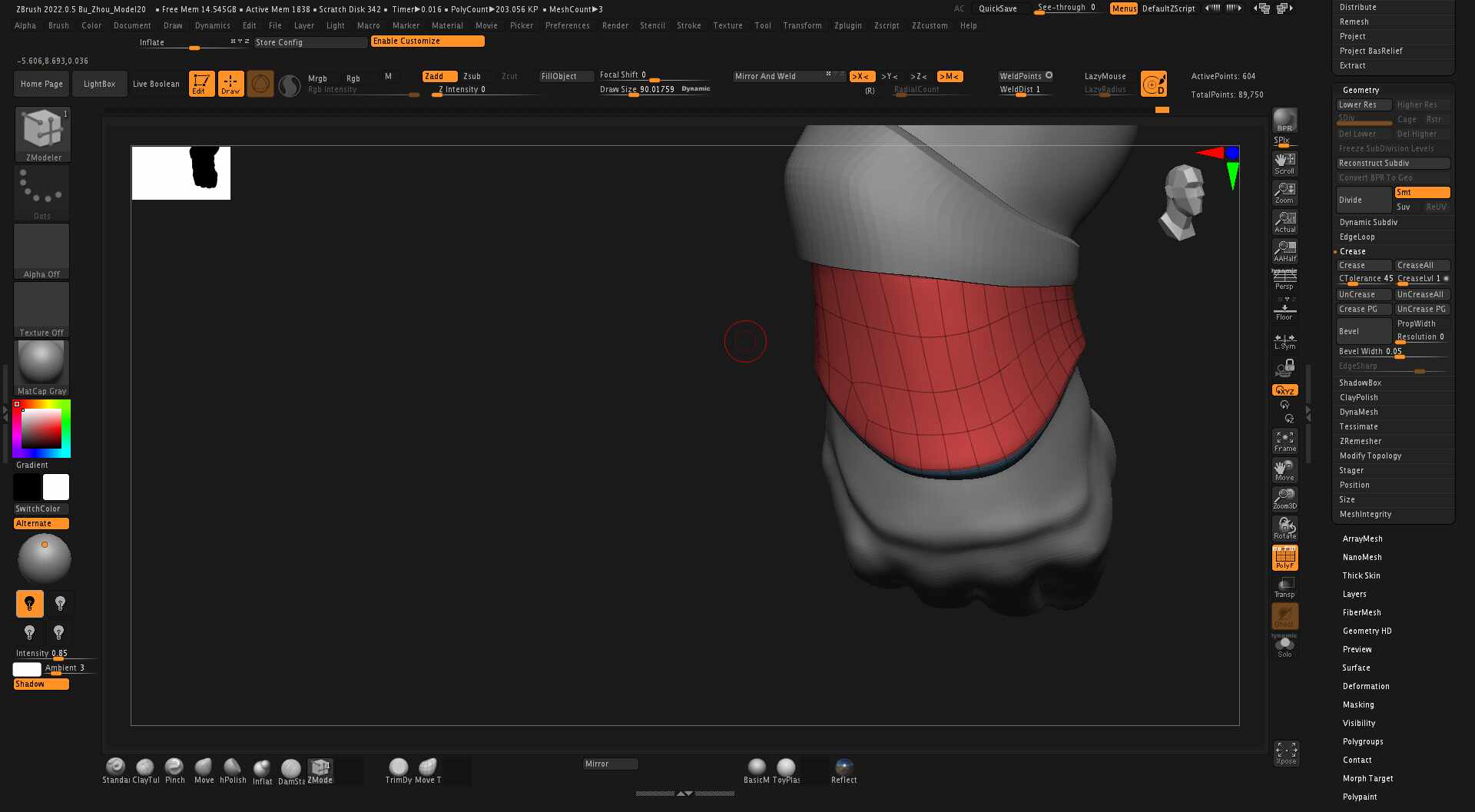The width and height of the screenshot is (1475, 812).
Task: Click the Home Page button
Action: [41, 84]
